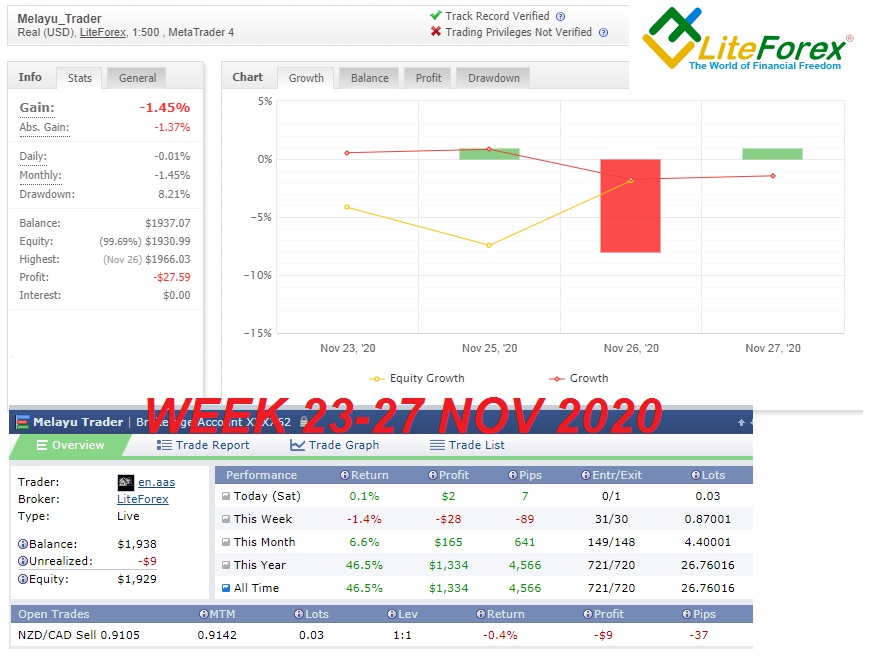
Task: Click the up arrow in widget header
Action: [741, 423]
